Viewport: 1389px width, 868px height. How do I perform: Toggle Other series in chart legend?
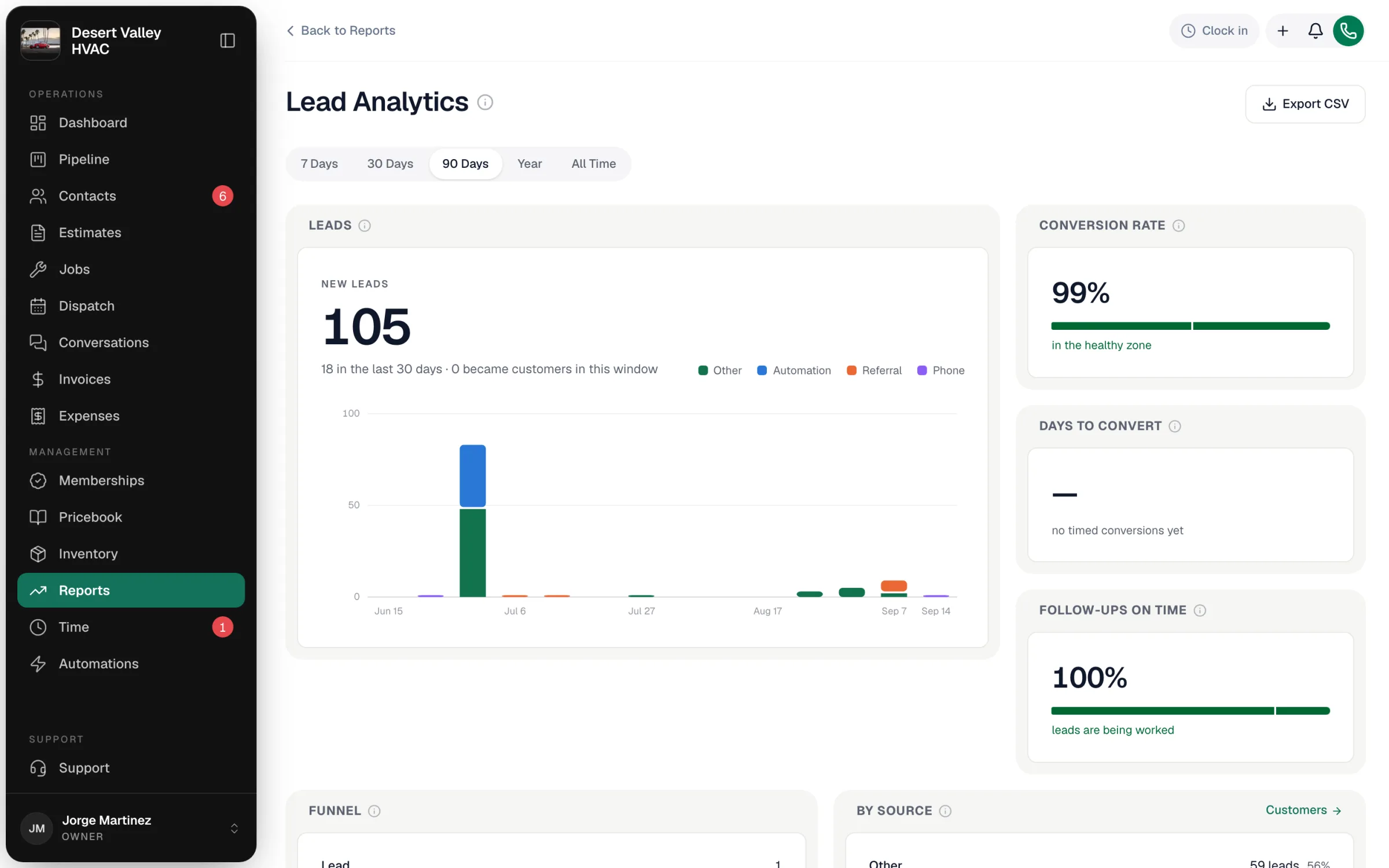[720, 370]
